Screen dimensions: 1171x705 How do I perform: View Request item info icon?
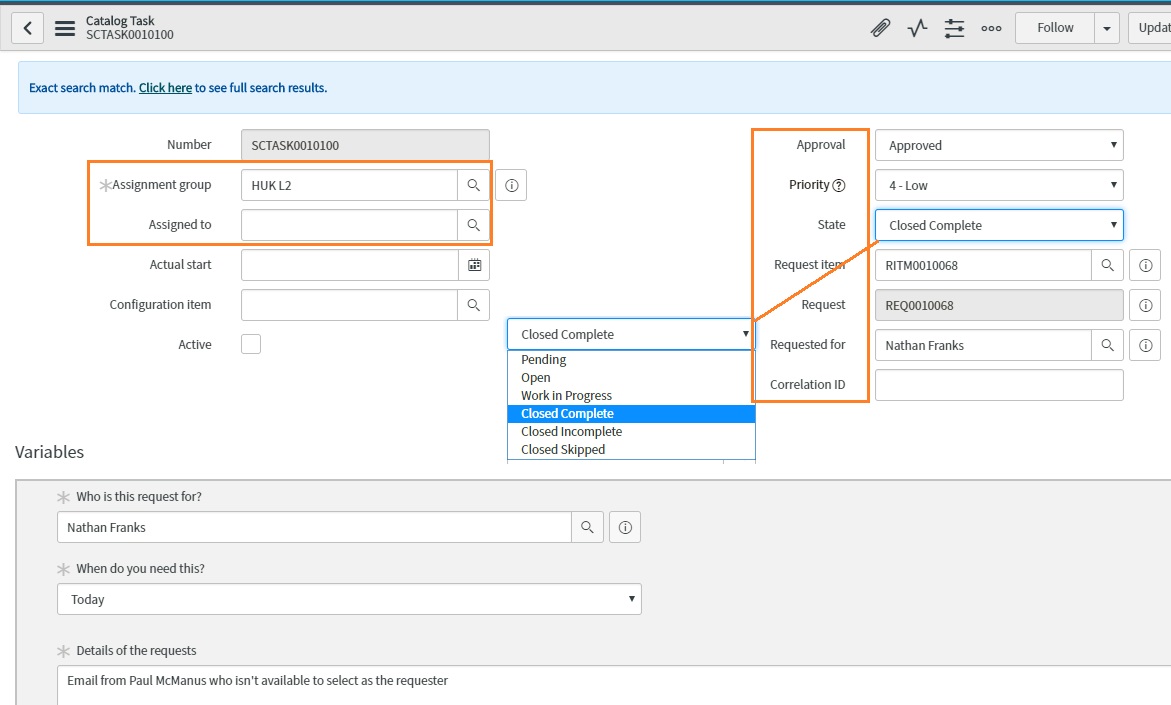(x=1146, y=265)
